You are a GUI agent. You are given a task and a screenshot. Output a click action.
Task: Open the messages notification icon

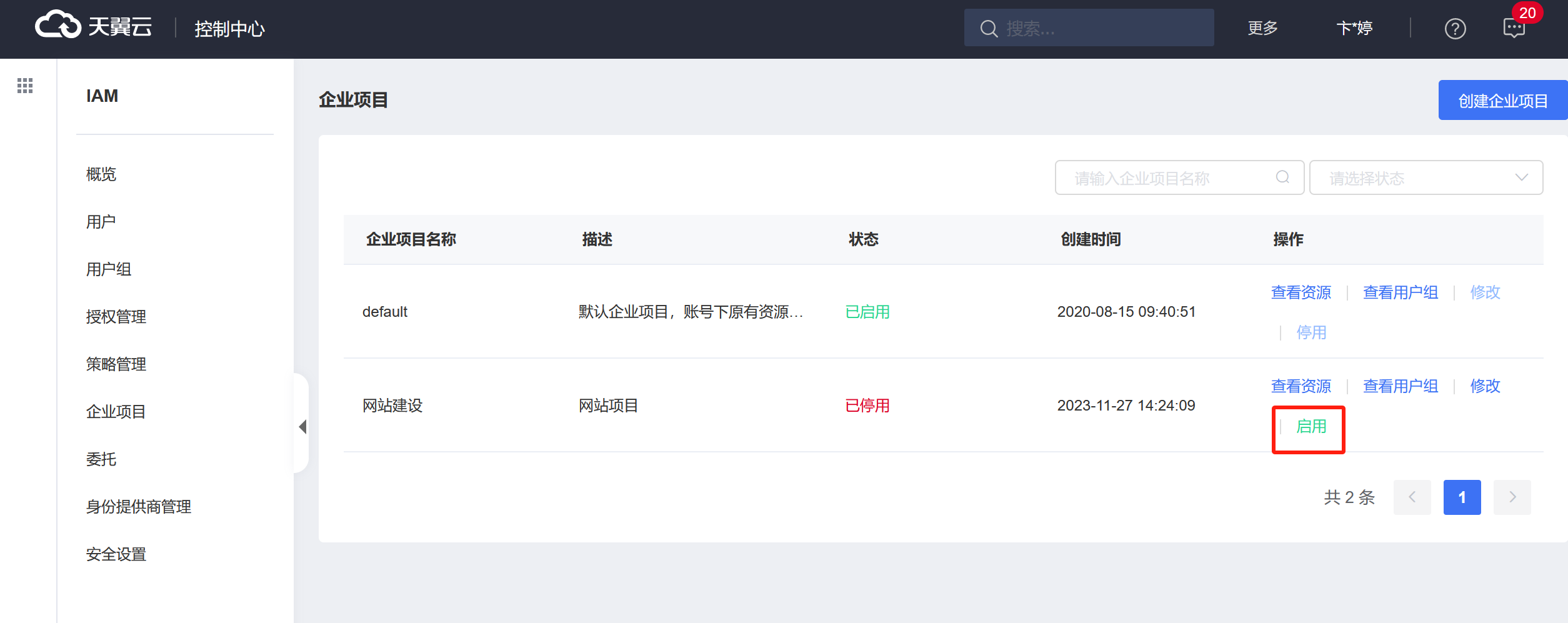click(1514, 28)
